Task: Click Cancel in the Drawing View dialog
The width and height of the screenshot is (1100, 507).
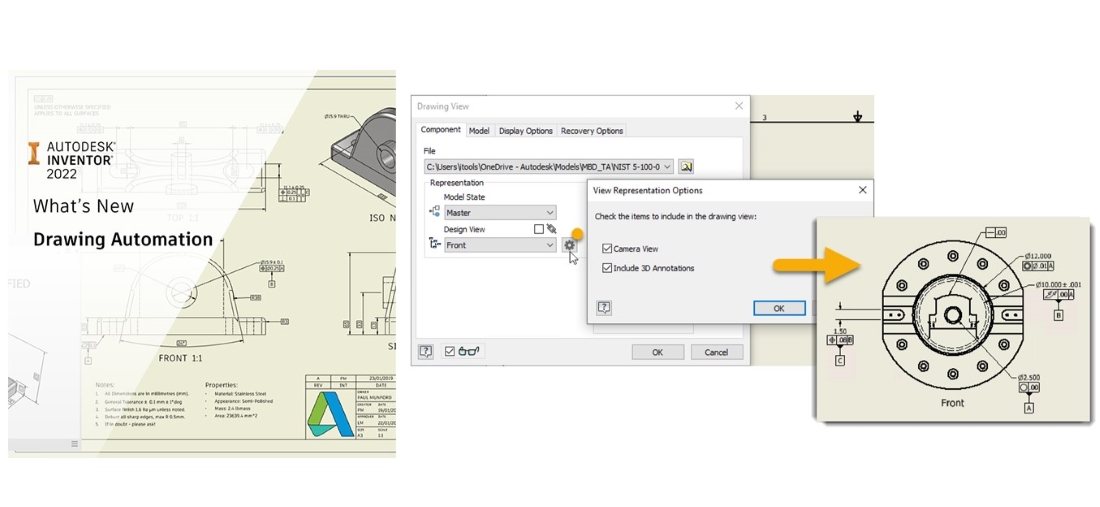Action: [x=716, y=352]
